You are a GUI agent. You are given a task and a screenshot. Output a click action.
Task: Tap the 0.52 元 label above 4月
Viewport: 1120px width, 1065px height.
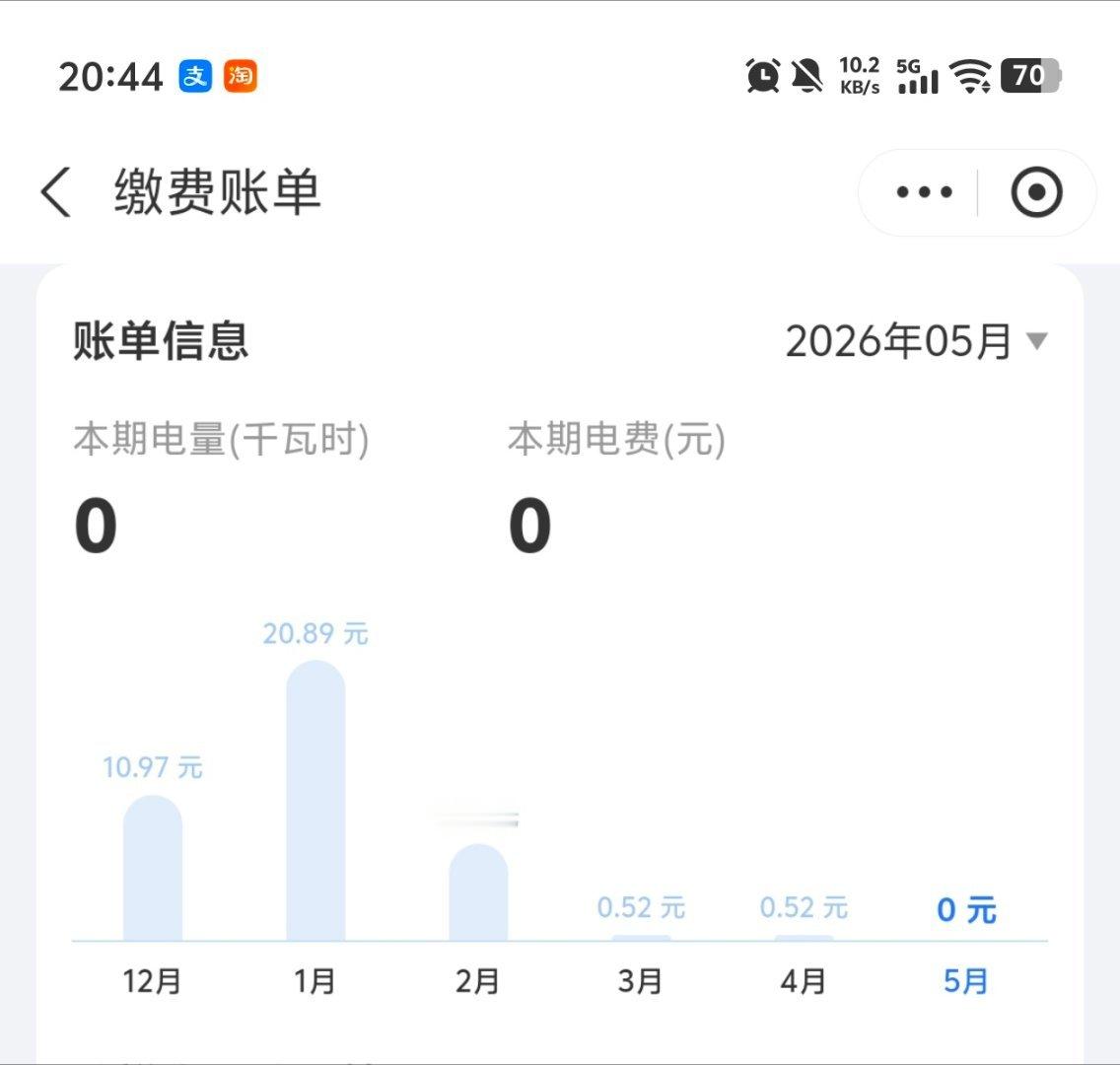point(804,908)
